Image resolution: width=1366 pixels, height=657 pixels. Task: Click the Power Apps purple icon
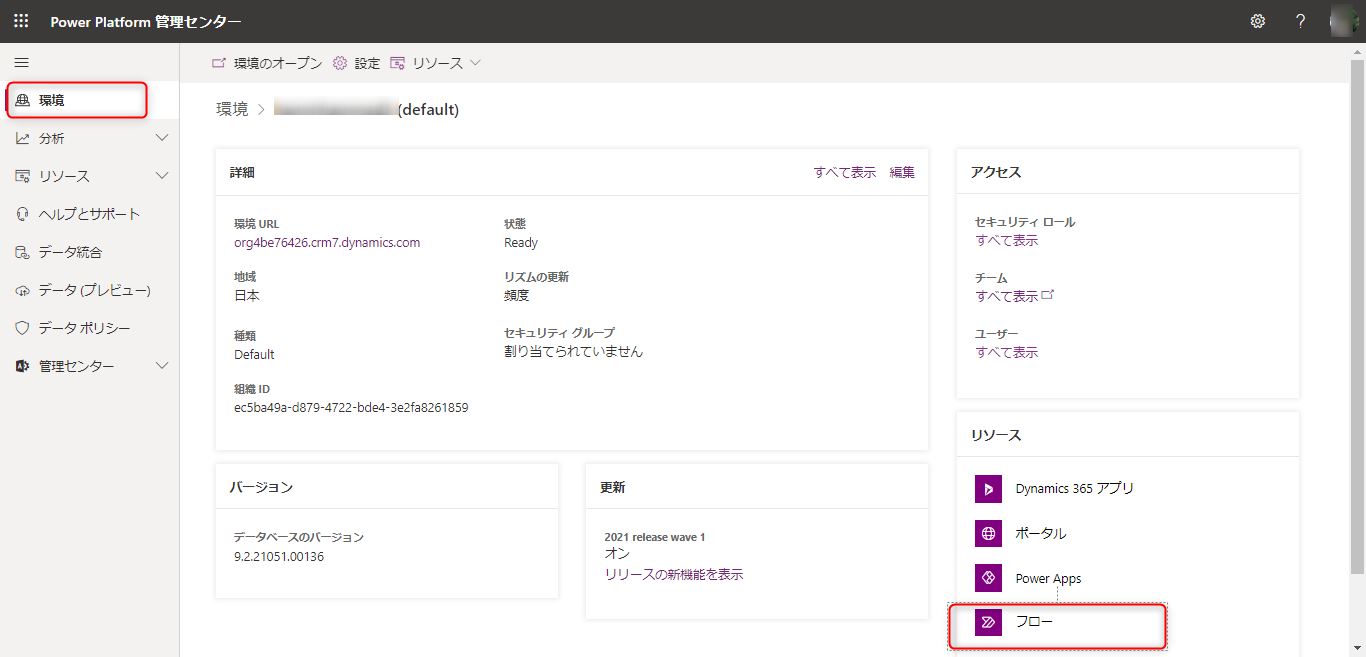pyautogui.click(x=988, y=578)
